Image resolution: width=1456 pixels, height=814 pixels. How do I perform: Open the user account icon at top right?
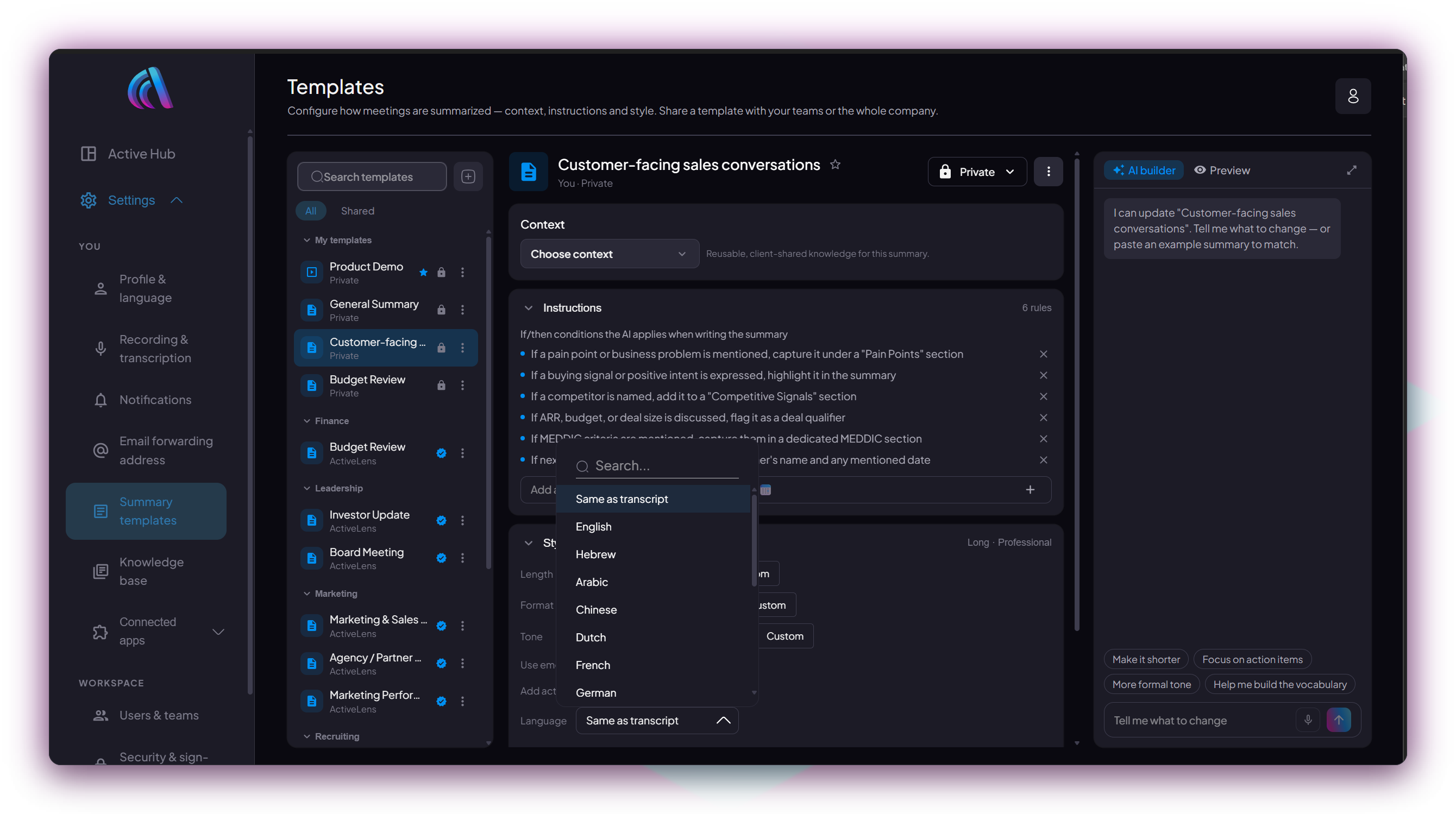coord(1353,96)
